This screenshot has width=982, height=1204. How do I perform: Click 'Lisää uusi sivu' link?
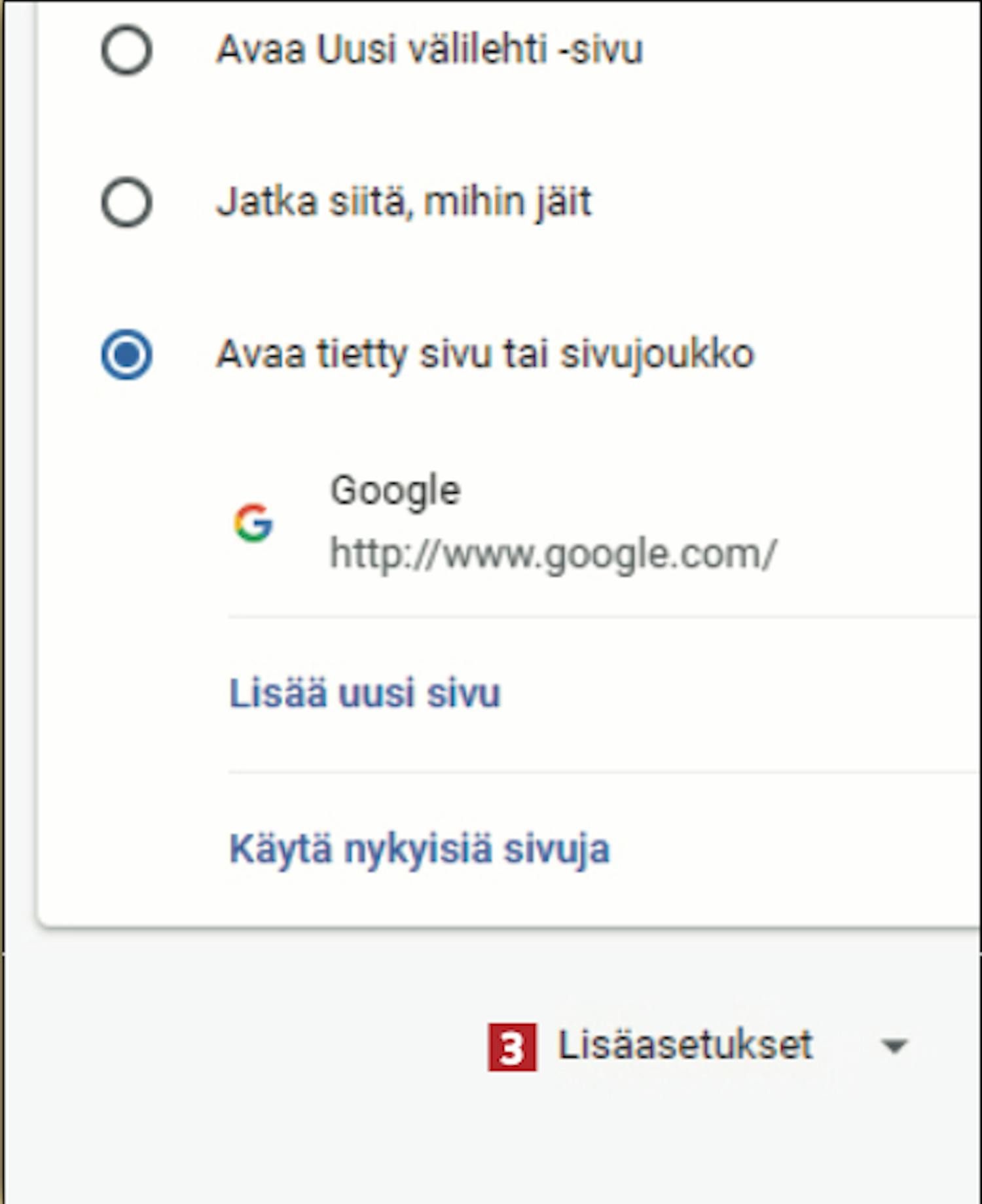tap(365, 693)
